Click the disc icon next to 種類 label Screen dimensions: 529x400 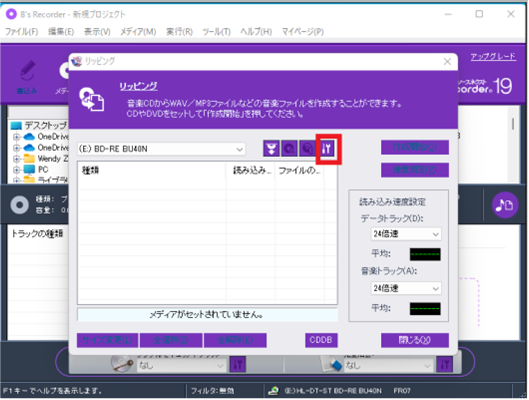click(x=19, y=205)
